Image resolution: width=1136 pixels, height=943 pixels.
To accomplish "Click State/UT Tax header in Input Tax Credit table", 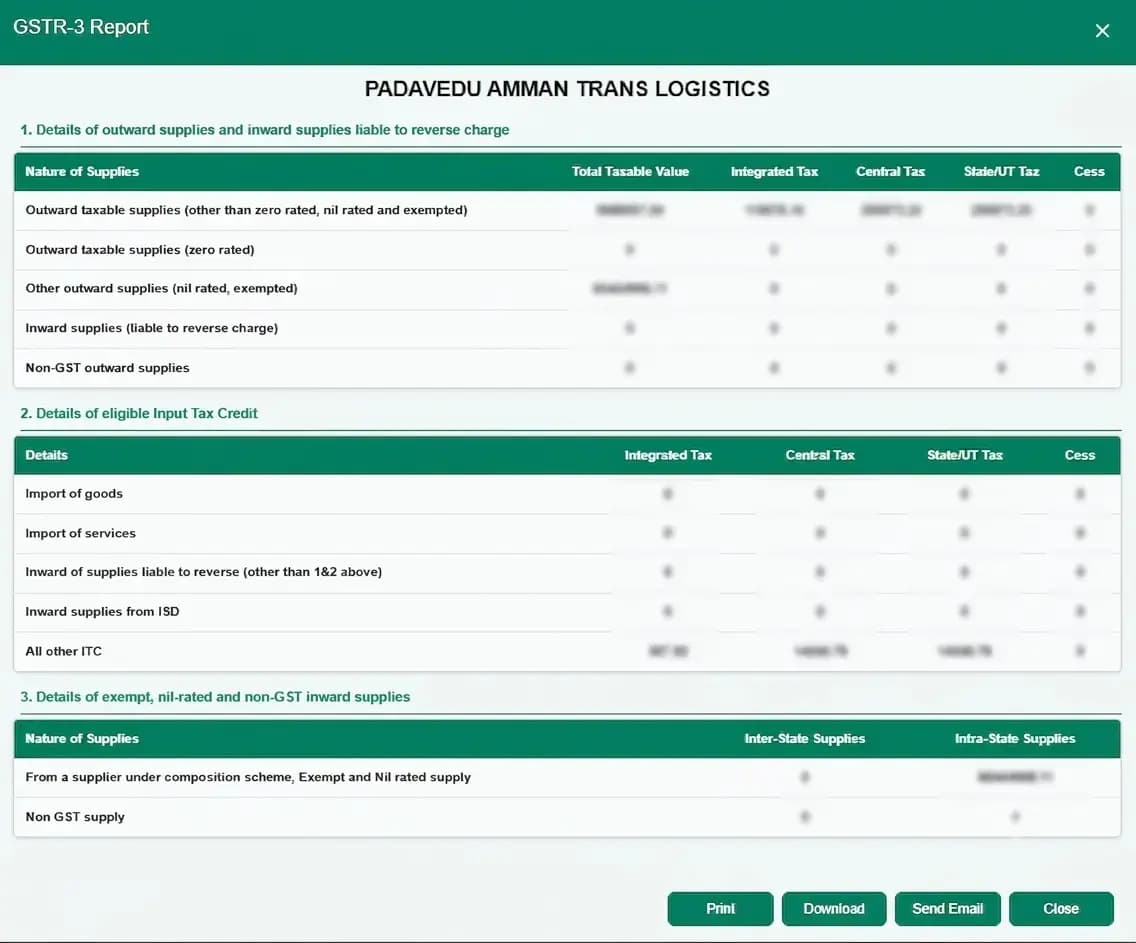I will (965, 455).
